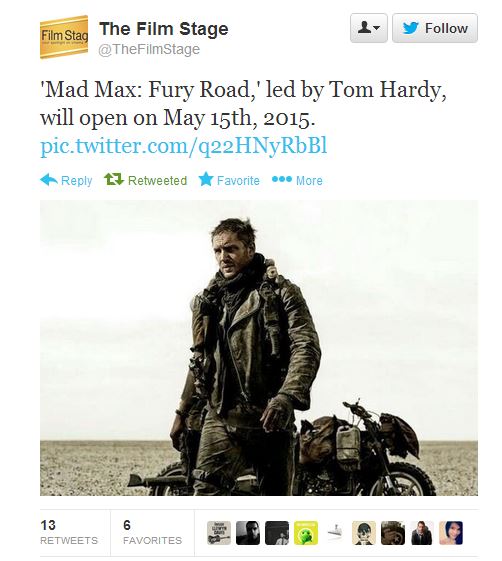The image size is (502, 561).
Task: Open the green frog avatar profile
Action: point(306,533)
